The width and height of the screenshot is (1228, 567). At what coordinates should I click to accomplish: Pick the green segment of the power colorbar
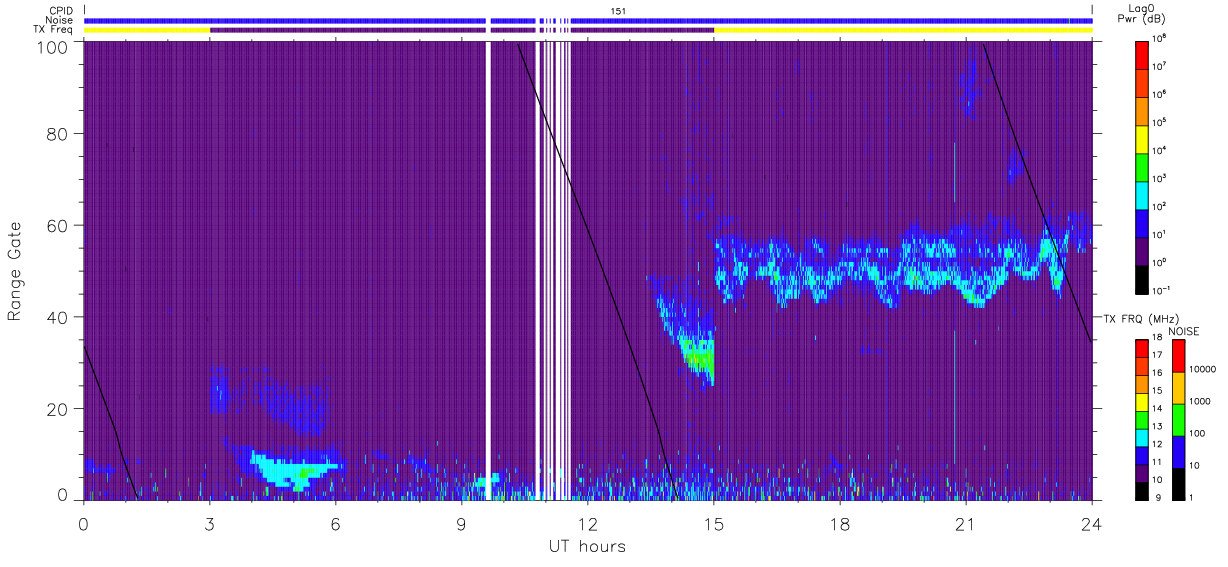coord(1142,166)
